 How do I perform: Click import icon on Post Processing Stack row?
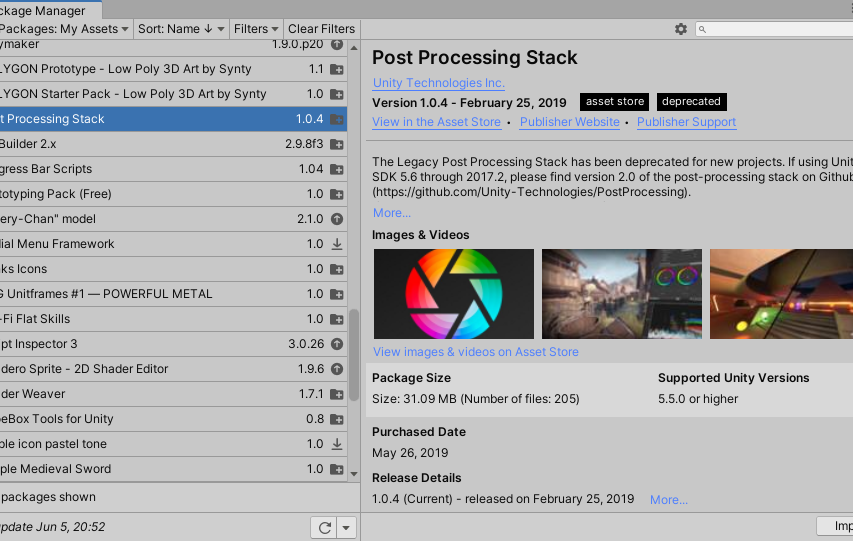[x=337, y=119]
